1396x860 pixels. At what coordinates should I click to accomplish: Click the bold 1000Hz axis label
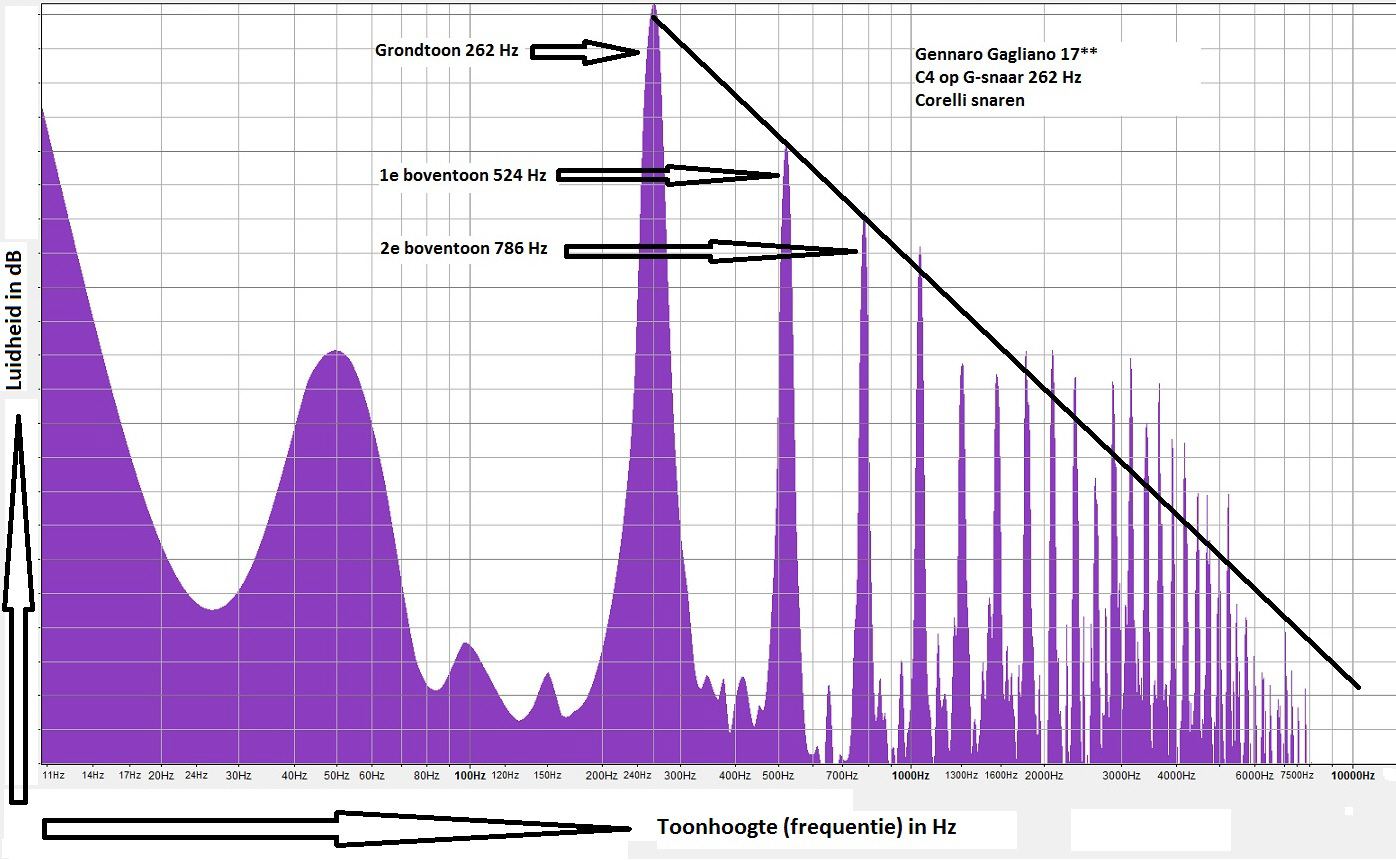click(x=910, y=775)
